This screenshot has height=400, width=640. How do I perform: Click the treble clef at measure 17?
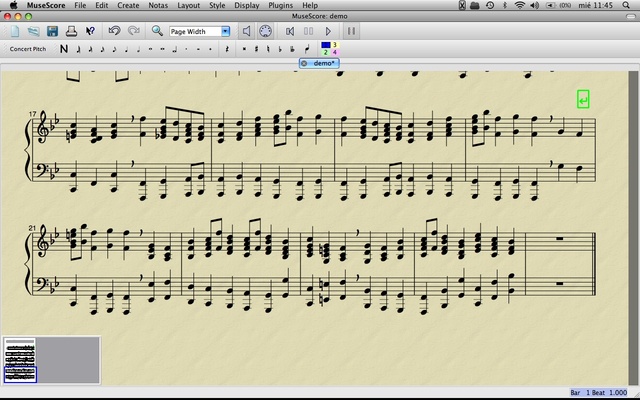tap(42, 127)
